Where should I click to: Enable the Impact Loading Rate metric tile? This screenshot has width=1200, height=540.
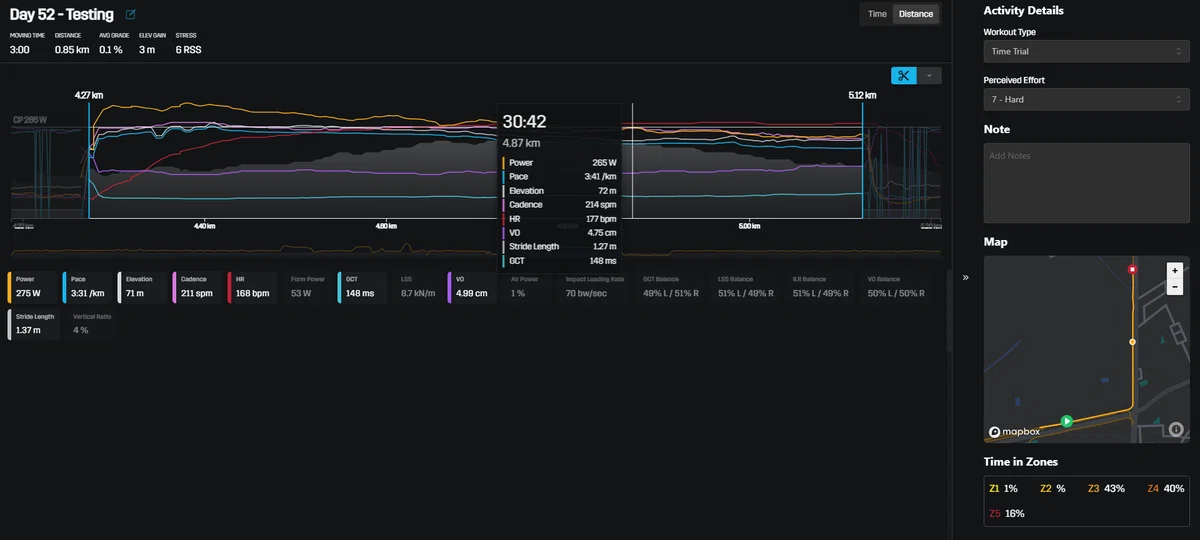coord(595,287)
